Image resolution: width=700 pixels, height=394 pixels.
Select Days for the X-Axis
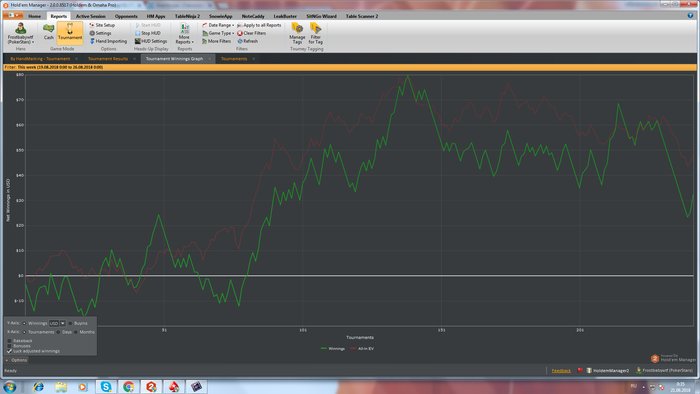click(x=58, y=332)
